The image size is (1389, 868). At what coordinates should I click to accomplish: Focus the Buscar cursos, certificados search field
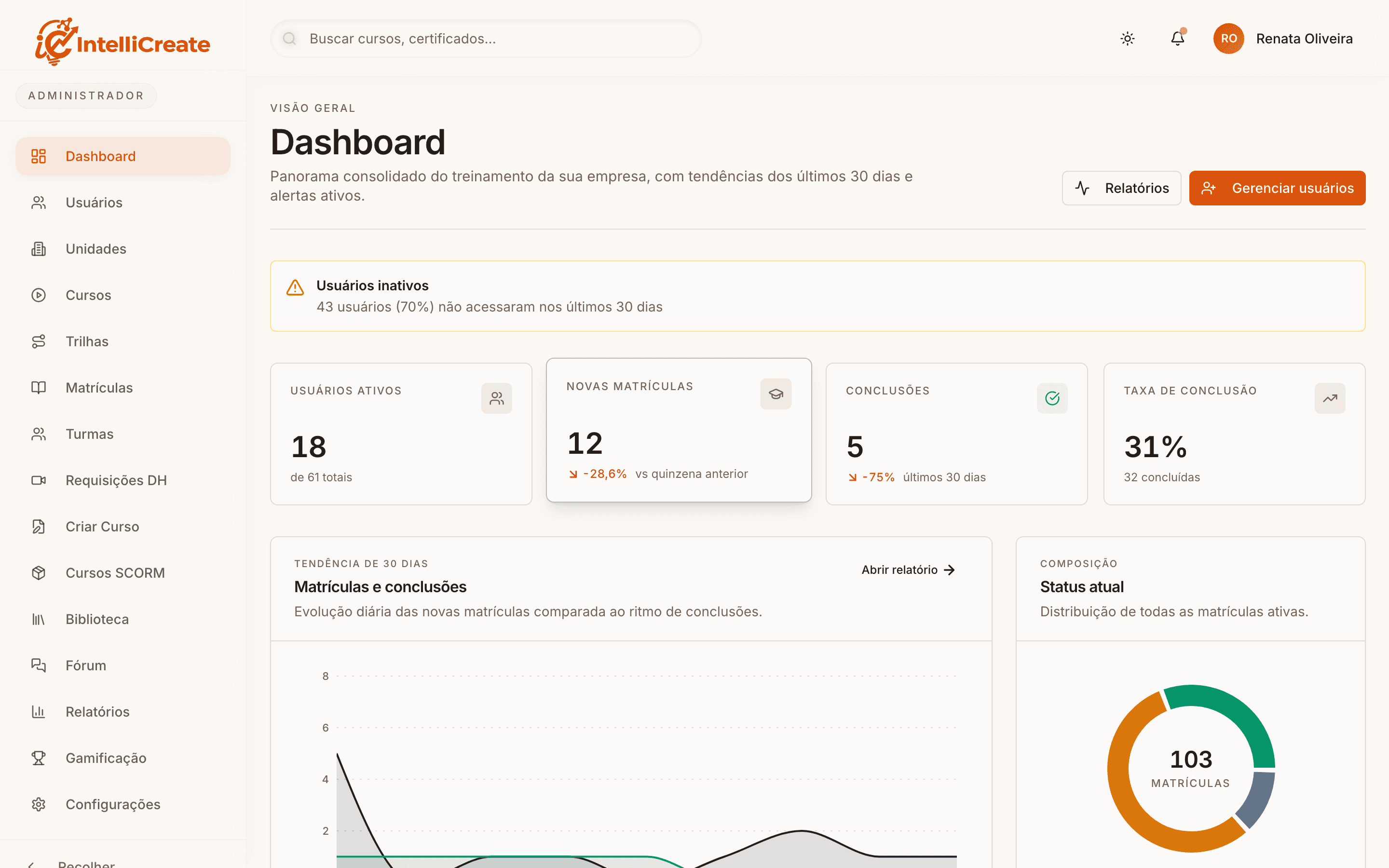(486, 39)
